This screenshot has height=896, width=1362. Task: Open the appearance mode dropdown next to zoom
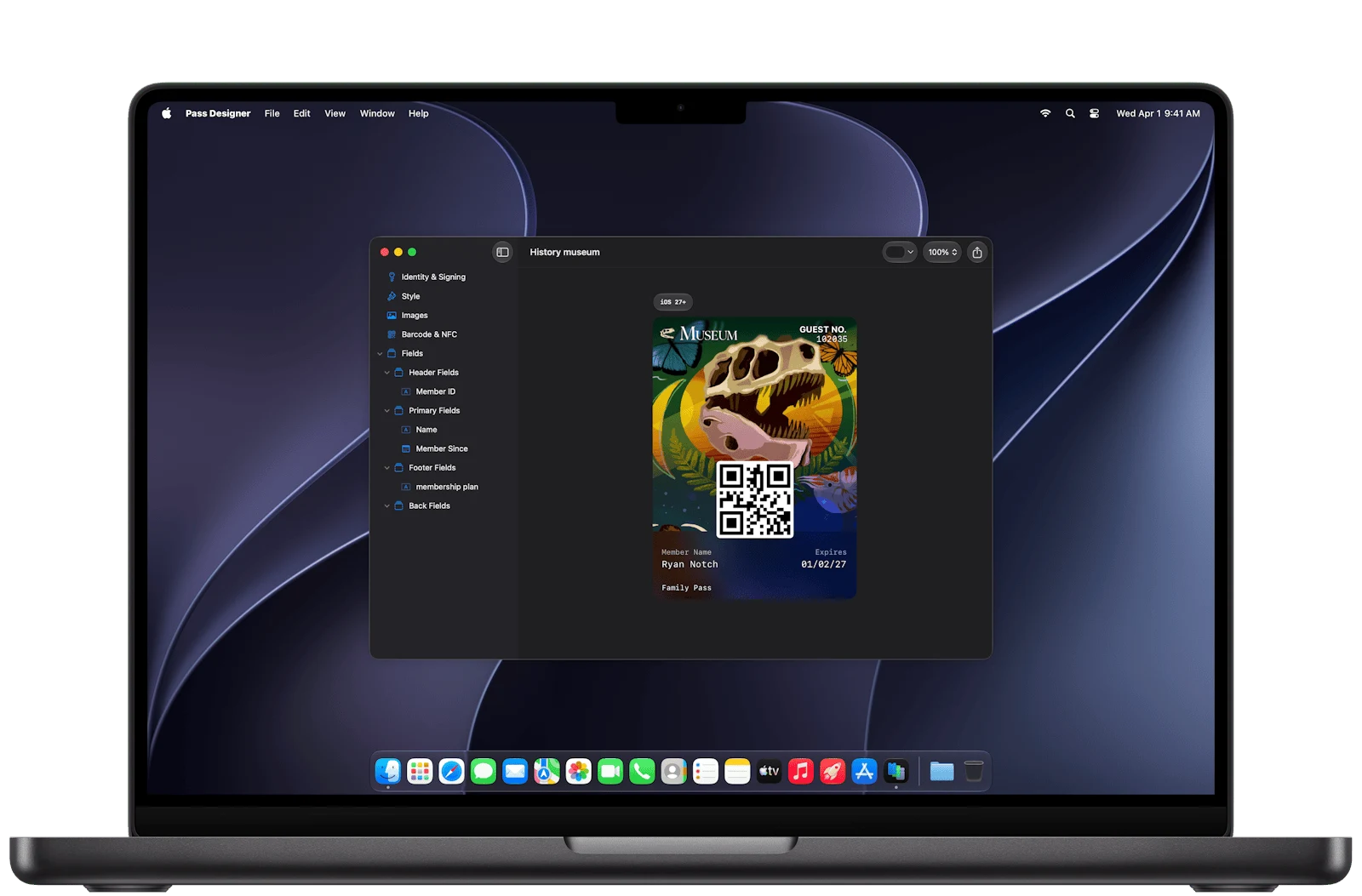tap(899, 252)
